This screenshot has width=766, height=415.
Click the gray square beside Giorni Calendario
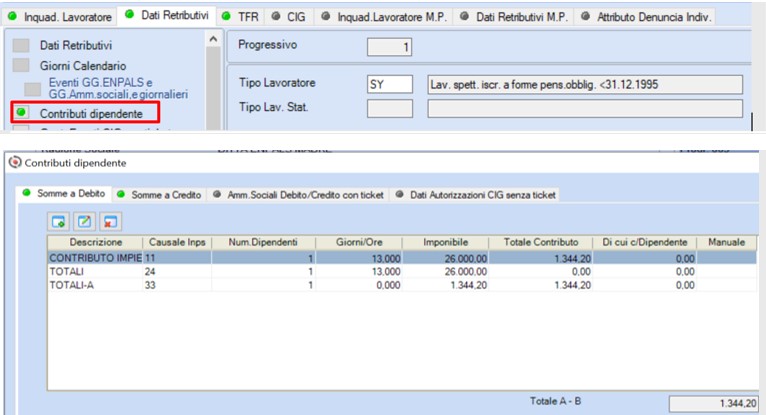pos(21,65)
